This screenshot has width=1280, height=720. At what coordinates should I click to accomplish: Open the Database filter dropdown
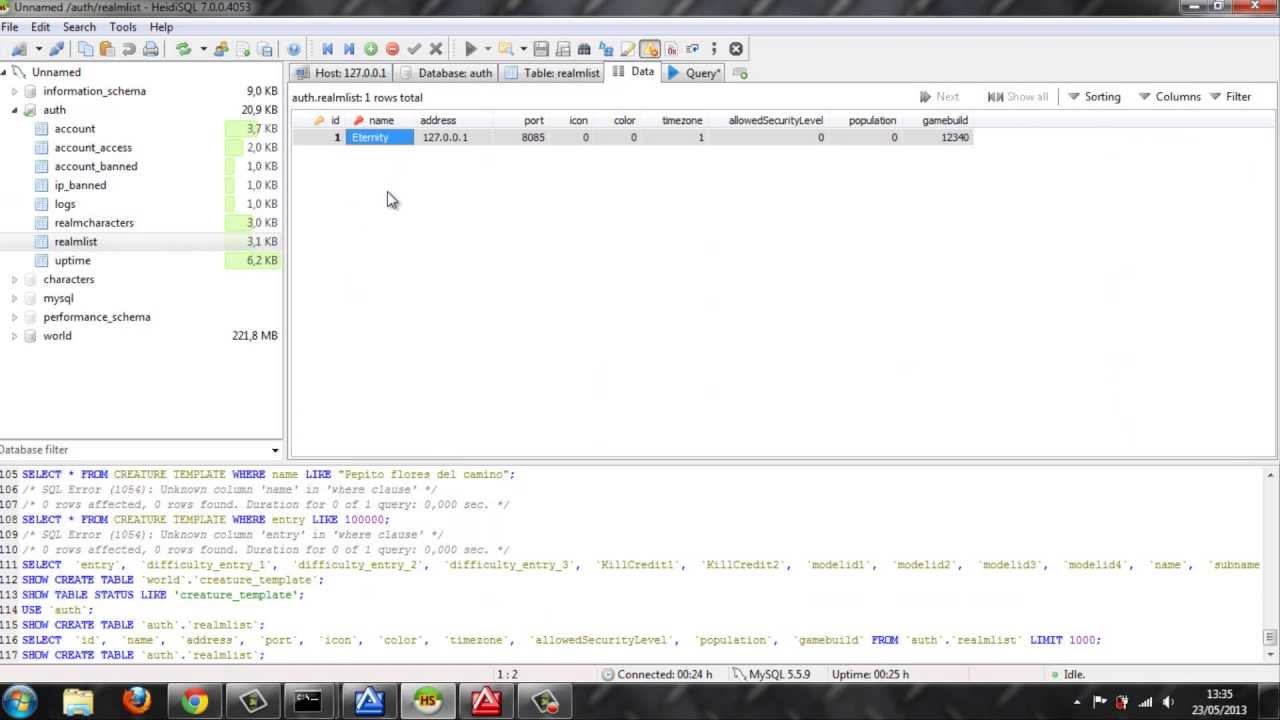(x=275, y=450)
